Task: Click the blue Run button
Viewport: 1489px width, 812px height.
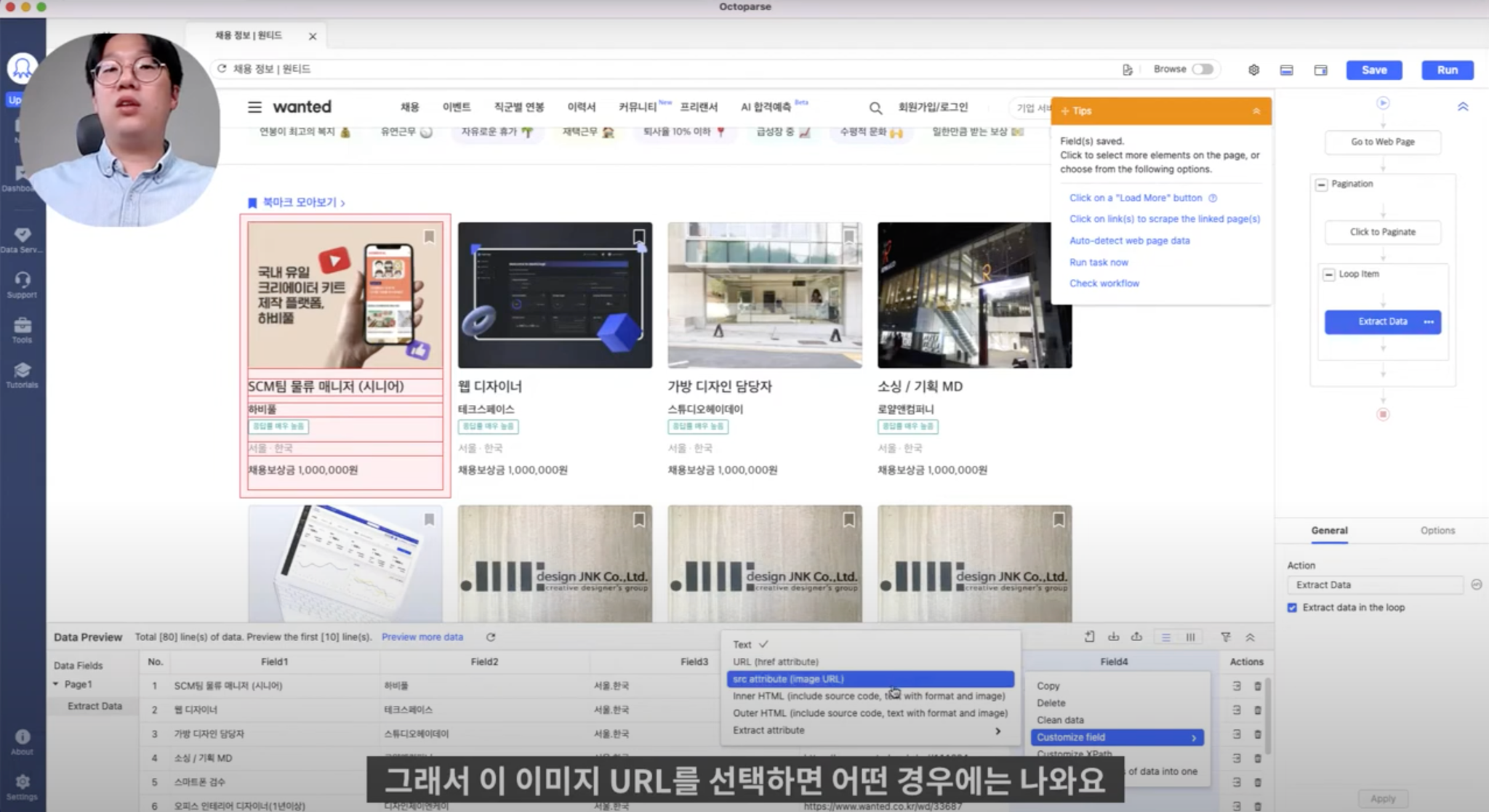Action: pyautogui.click(x=1447, y=70)
